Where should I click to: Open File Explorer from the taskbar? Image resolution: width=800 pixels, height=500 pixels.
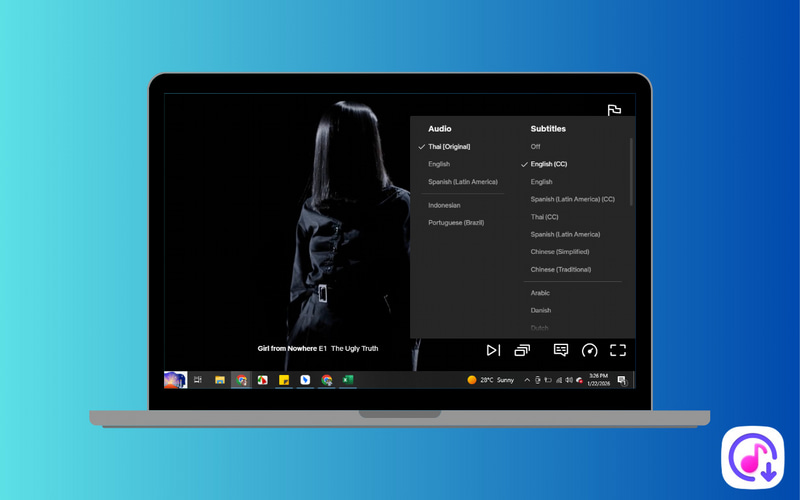220,380
